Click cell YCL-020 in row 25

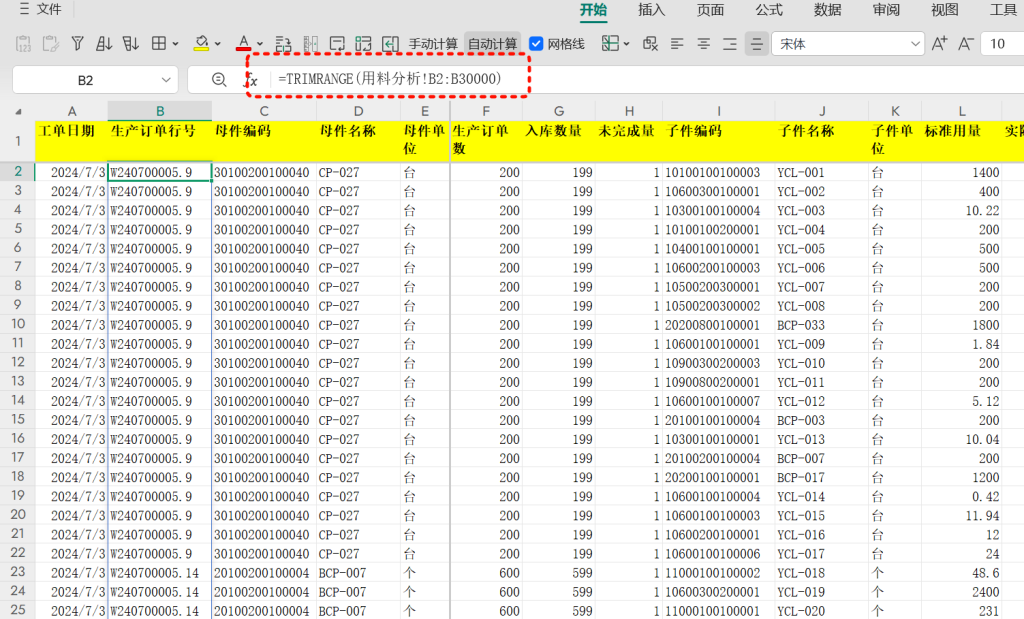point(822,611)
